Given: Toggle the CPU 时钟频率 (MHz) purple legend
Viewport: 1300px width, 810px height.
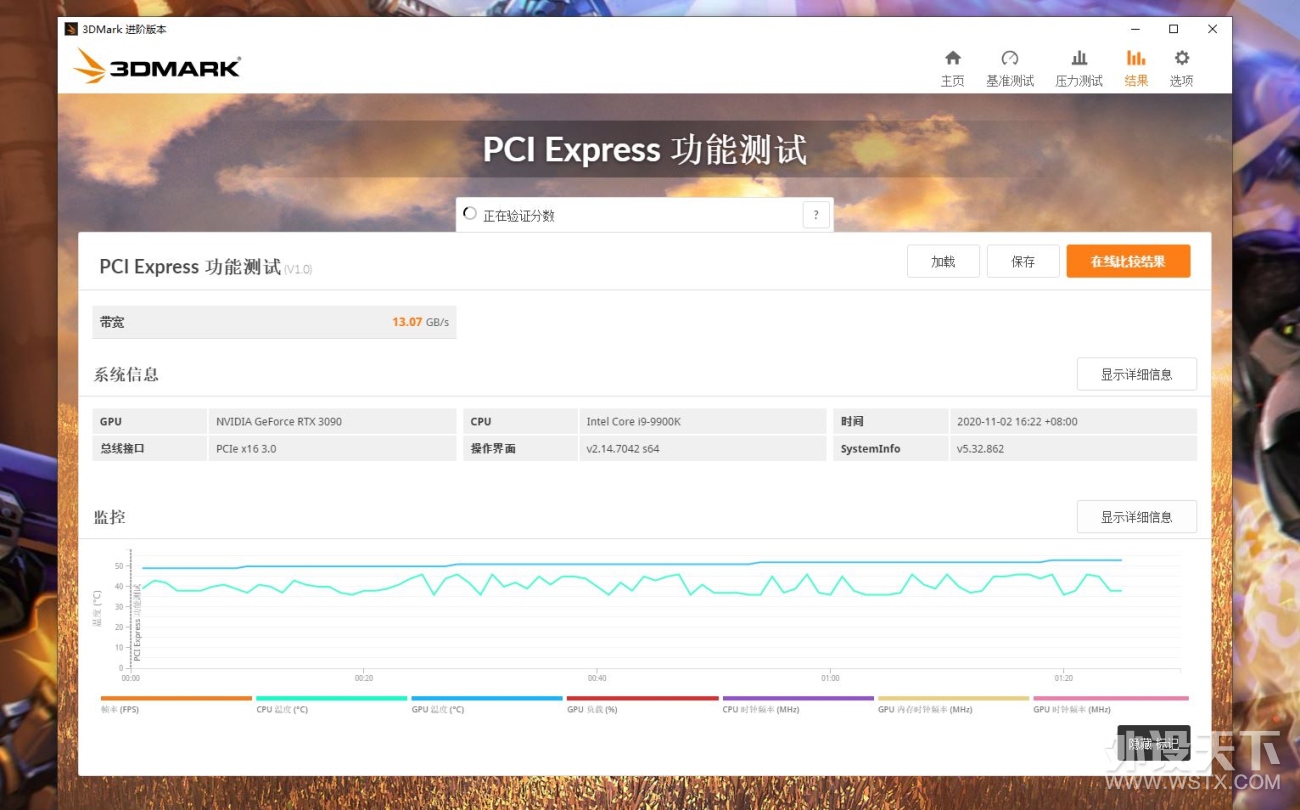Looking at the screenshot, I should (x=798, y=704).
